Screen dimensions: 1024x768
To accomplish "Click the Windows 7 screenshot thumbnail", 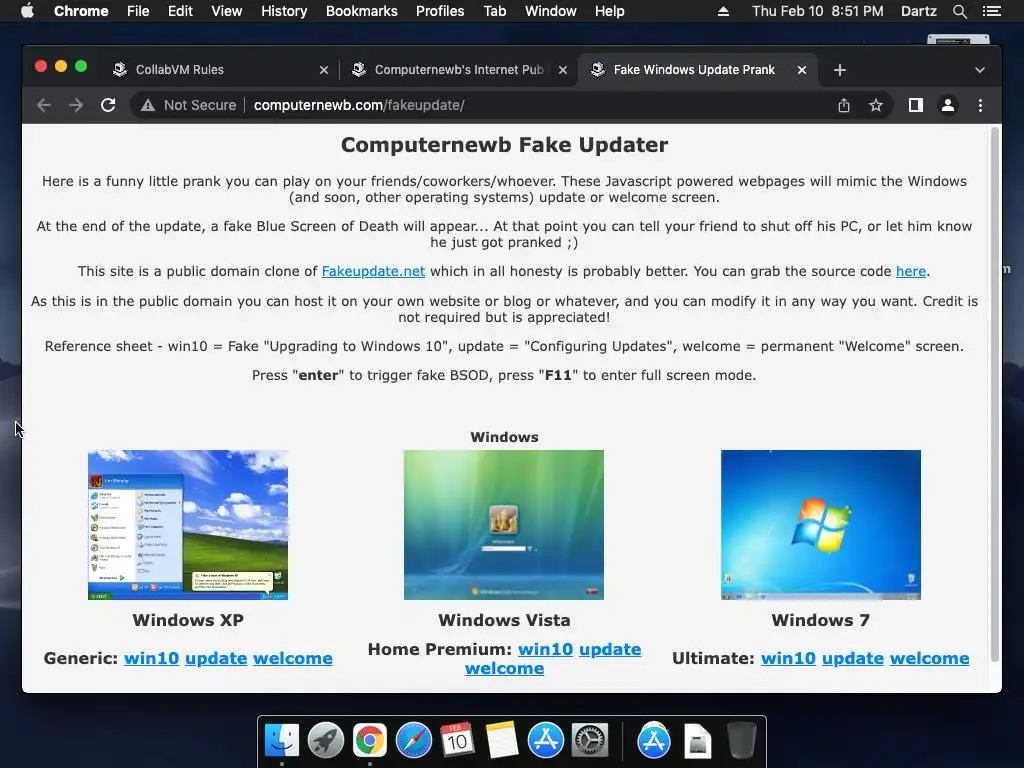I will coord(821,524).
